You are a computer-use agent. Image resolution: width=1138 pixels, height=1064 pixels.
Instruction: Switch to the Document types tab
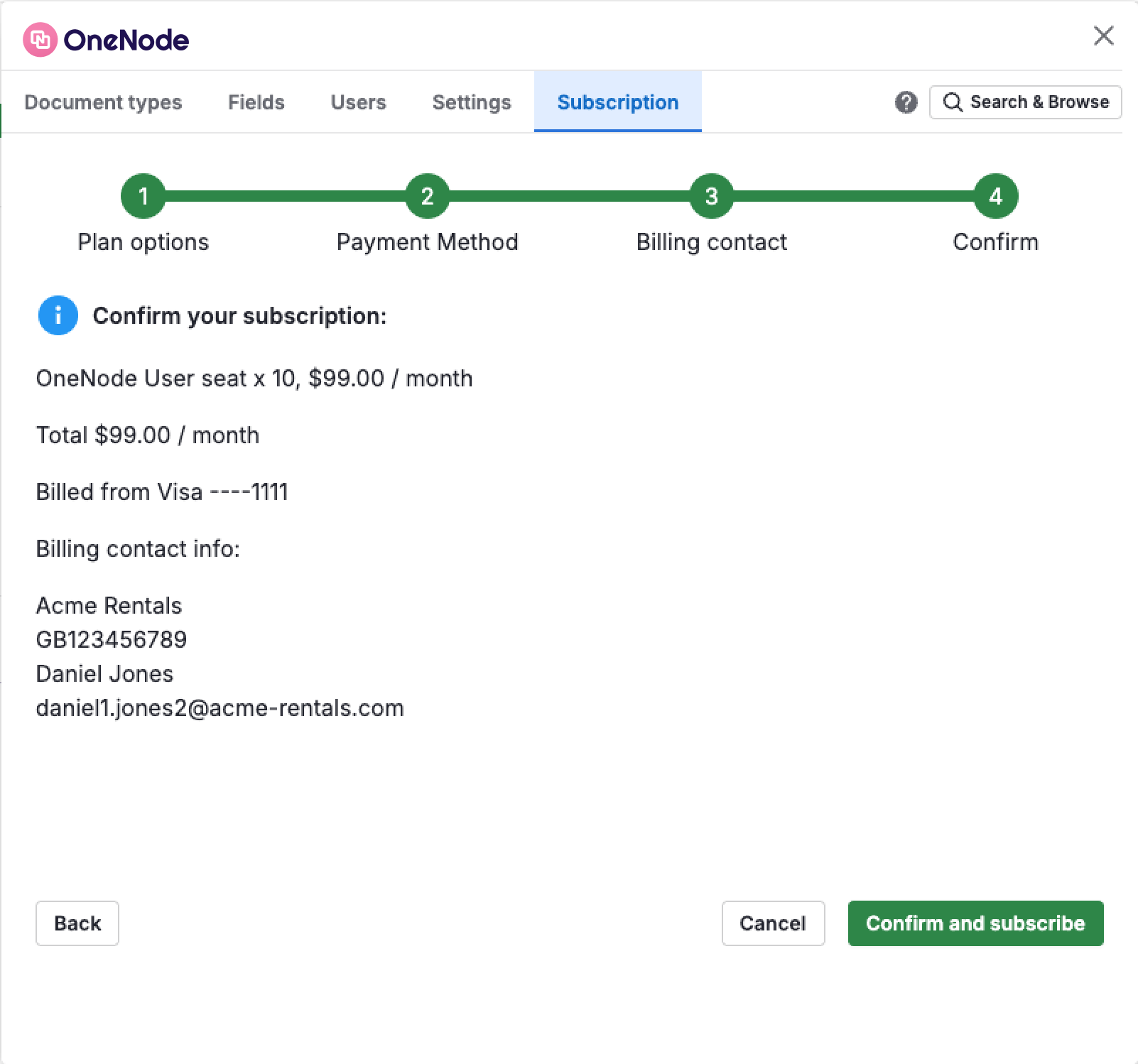pos(103,102)
